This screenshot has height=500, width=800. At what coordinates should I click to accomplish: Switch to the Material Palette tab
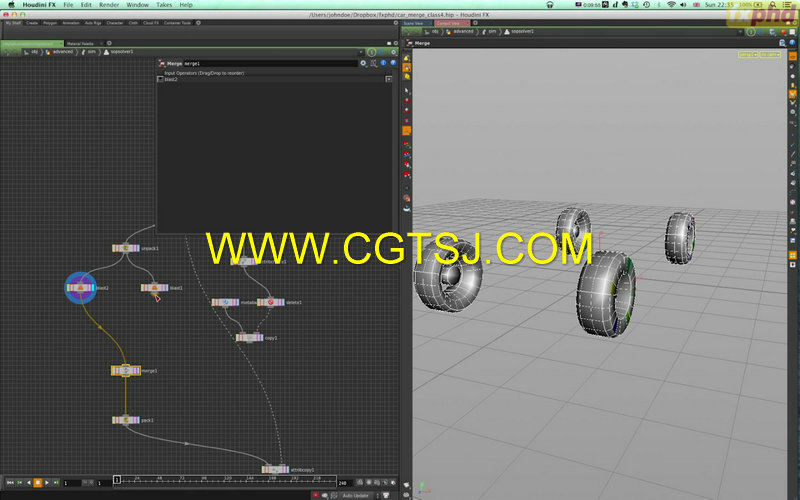pos(81,43)
